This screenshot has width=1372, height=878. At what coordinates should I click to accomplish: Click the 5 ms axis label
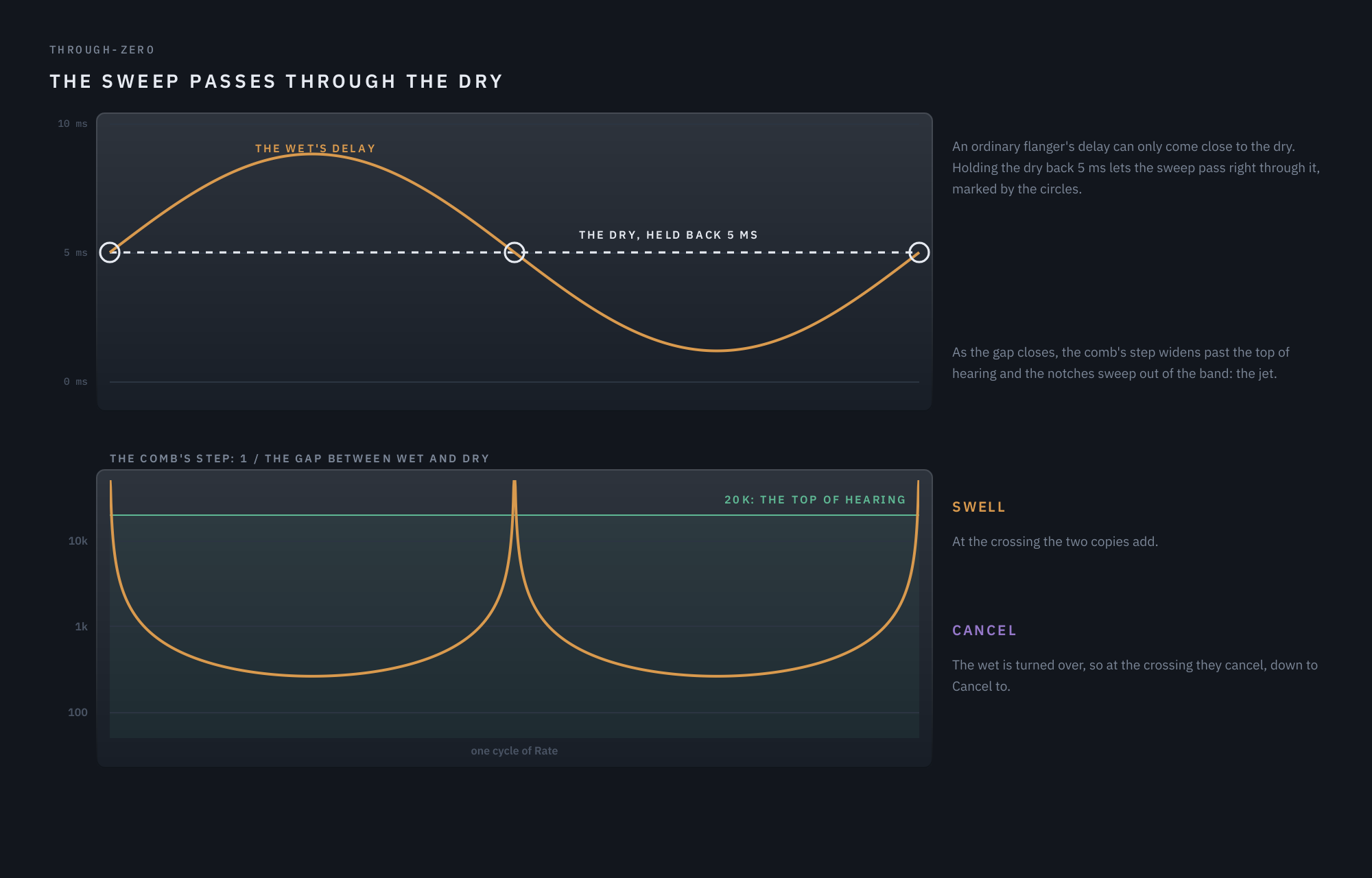[x=75, y=252]
